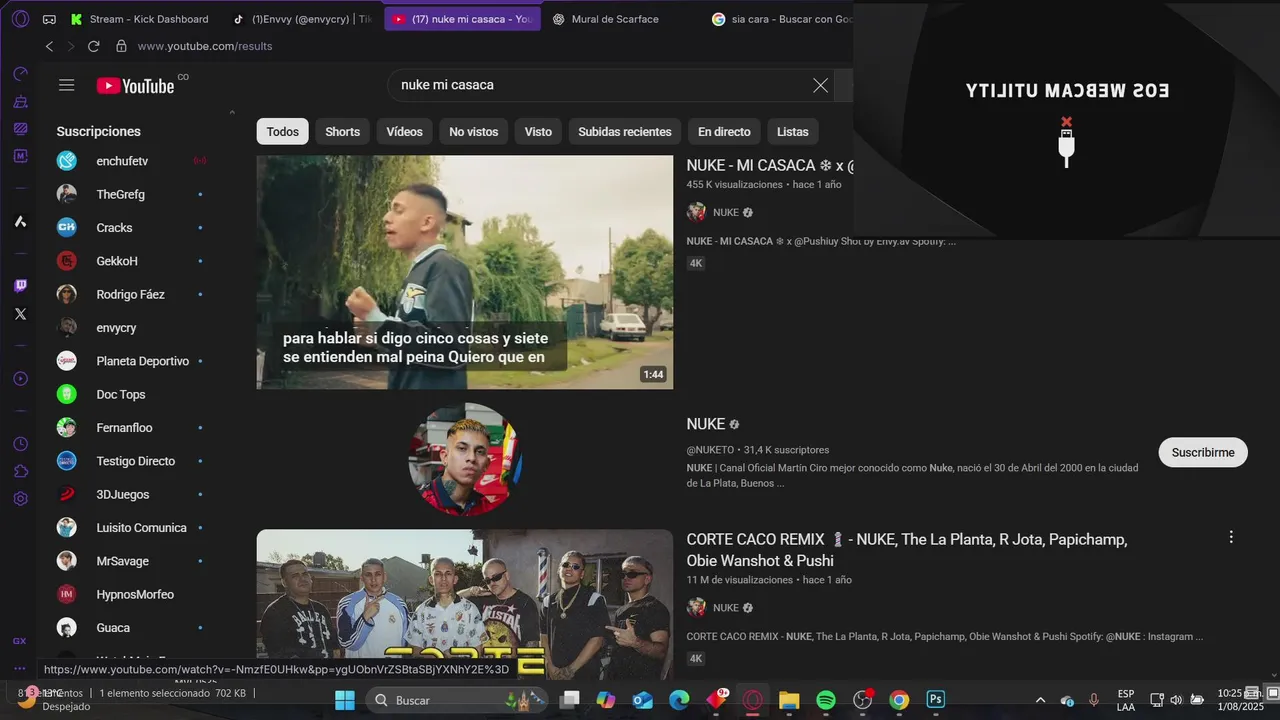The image size is (1280, 720).
Task: Open extensions cube icon in Opera sidebar
Action: (x=20, y=471)
